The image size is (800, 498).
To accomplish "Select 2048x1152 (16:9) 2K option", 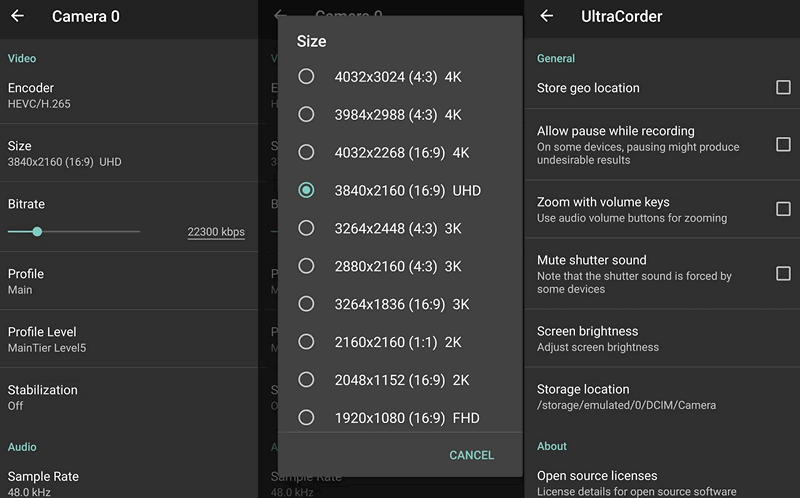I will coord(401,380).
